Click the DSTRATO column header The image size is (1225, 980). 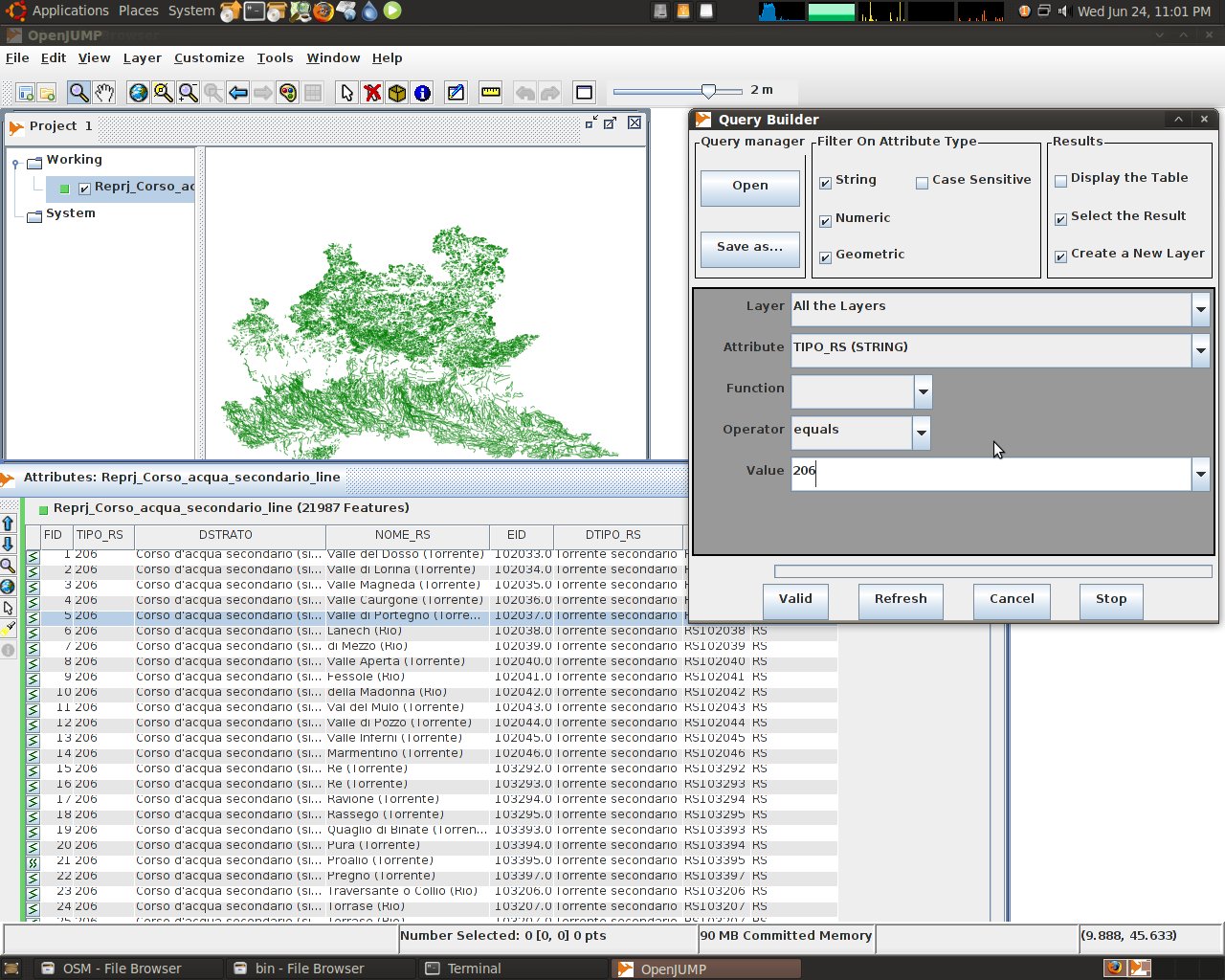pos(231,536)
